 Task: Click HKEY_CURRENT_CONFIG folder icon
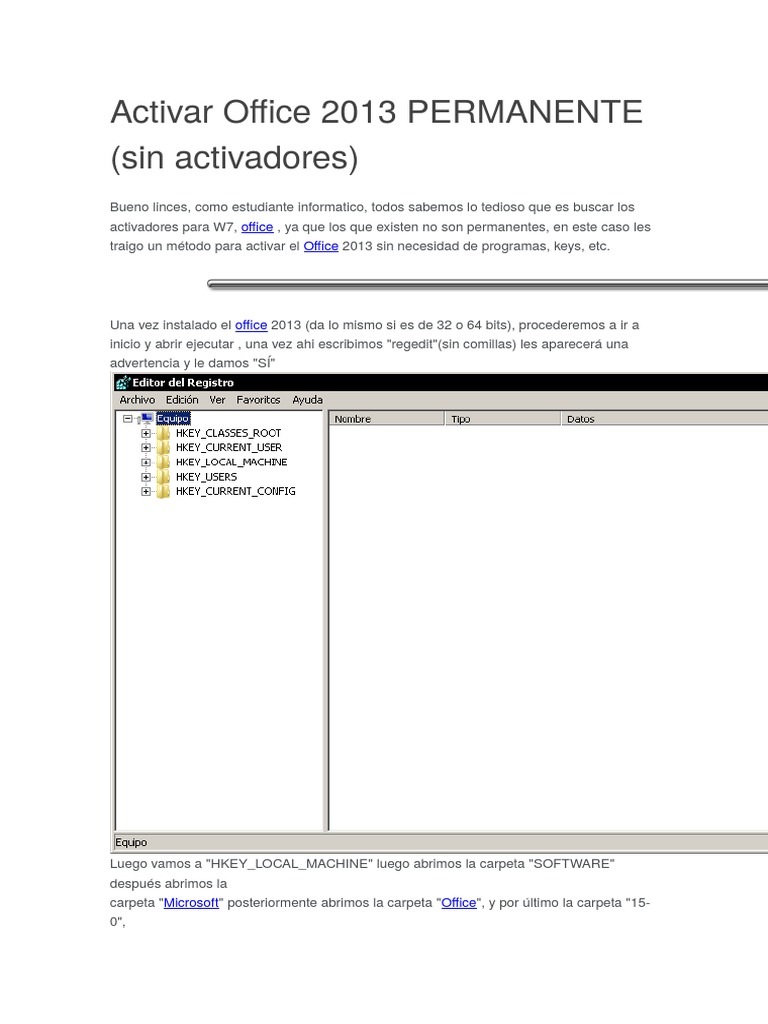click(163, 491)
